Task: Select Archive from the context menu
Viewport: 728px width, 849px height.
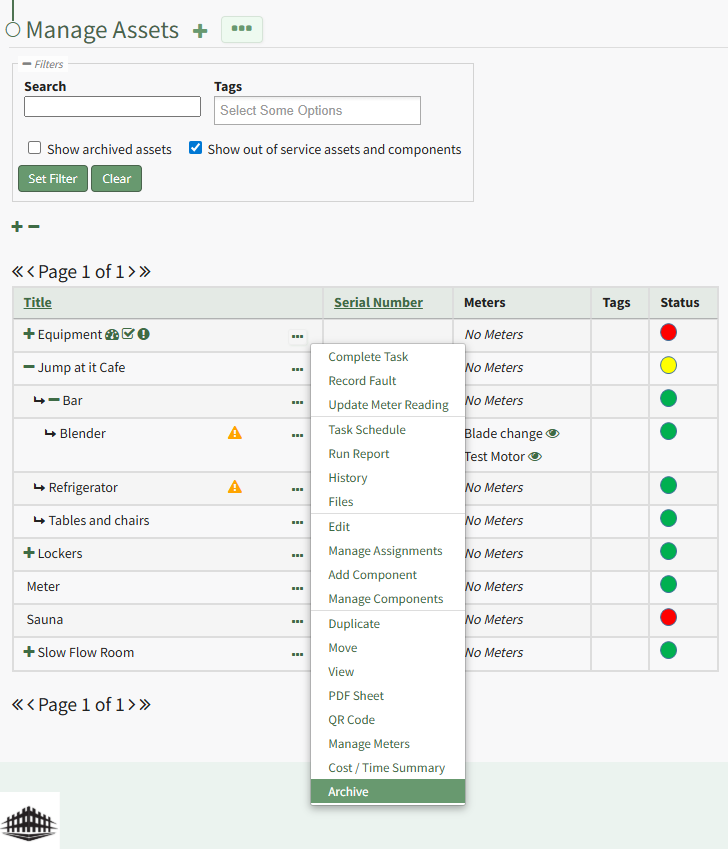Action: tap(348, 792)
